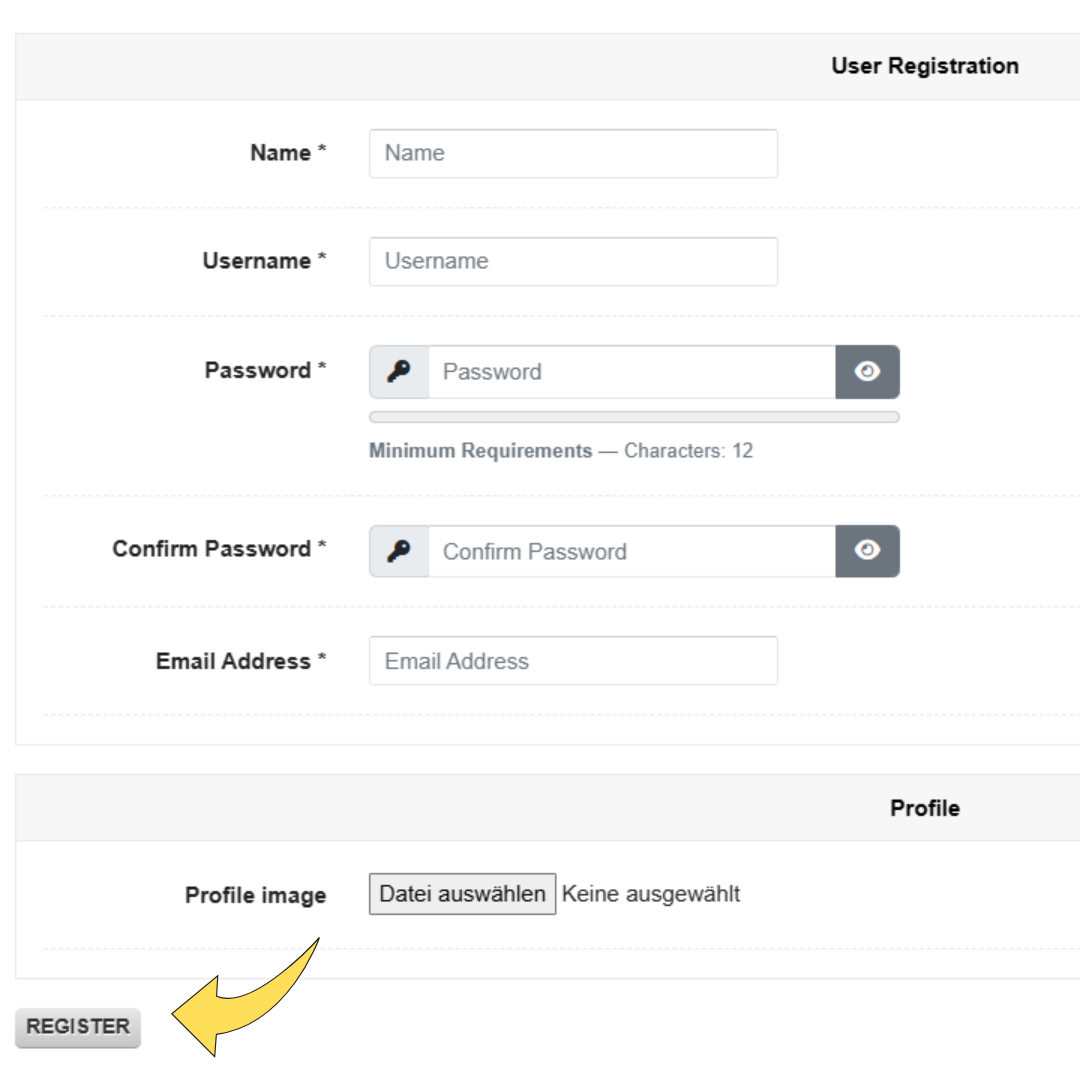Click the Email Address * label

241,661
